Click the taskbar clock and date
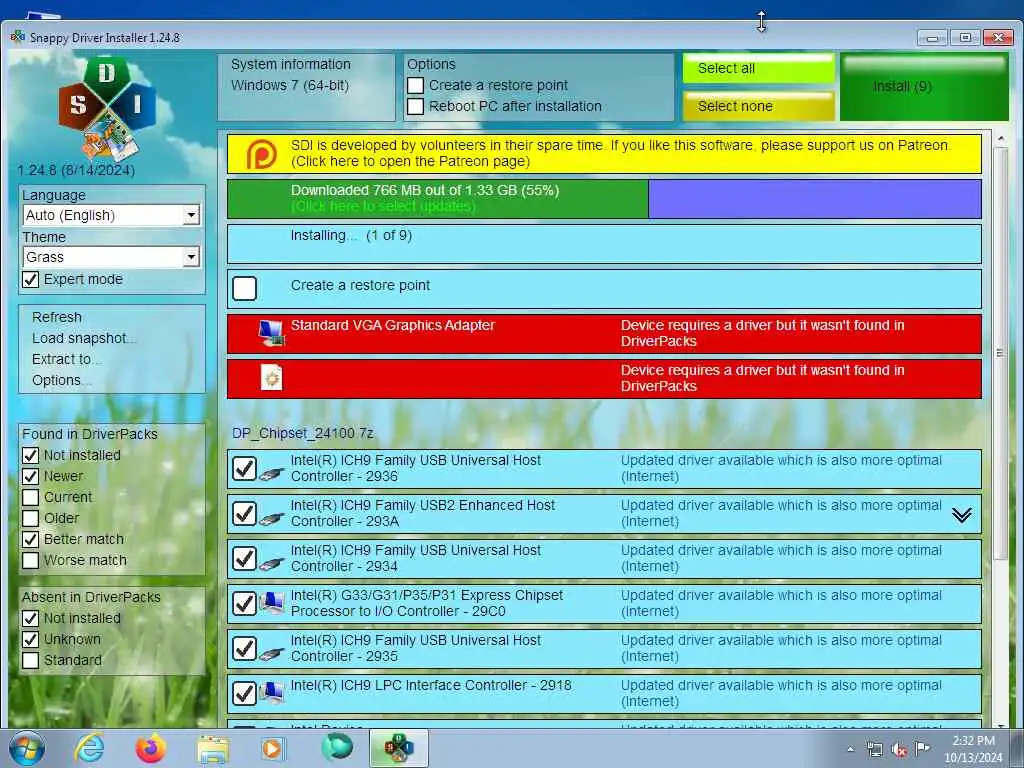 (973, 749)
